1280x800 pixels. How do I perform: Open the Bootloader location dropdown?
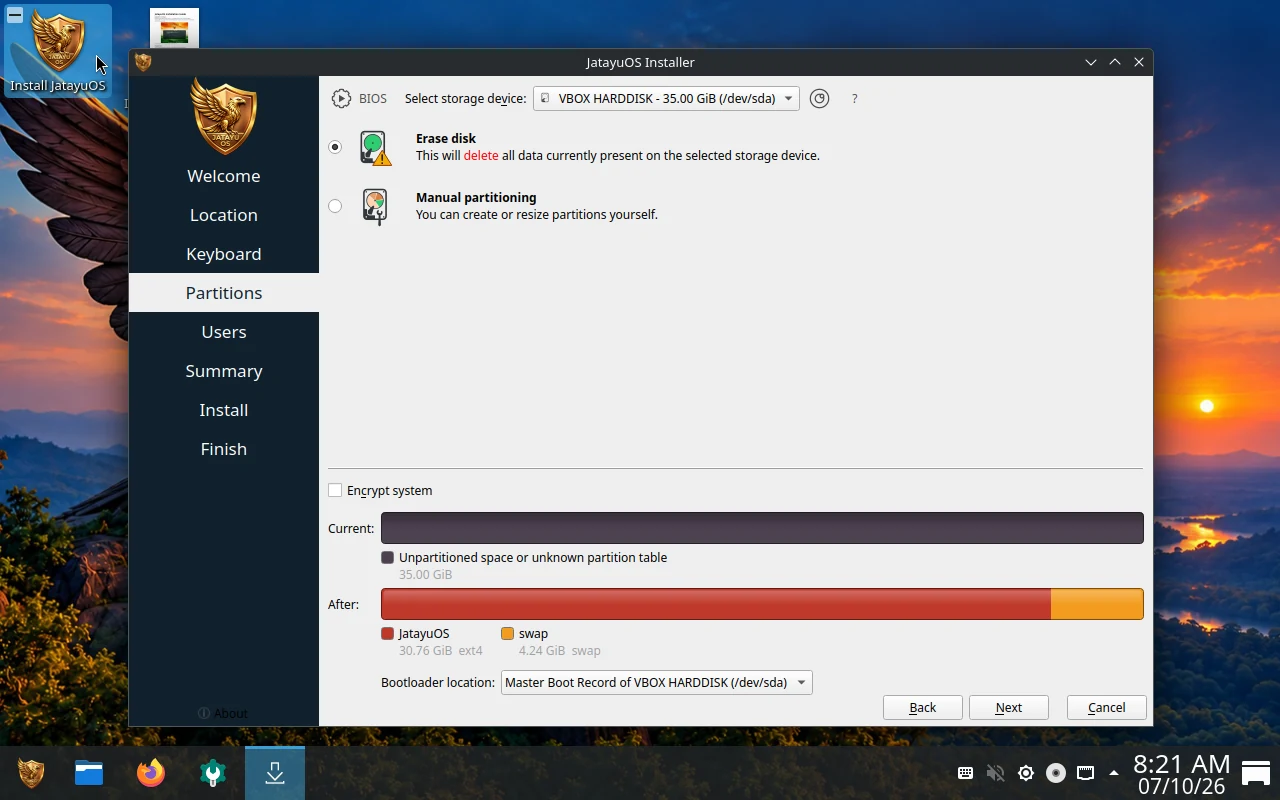[x=656, y=682]
